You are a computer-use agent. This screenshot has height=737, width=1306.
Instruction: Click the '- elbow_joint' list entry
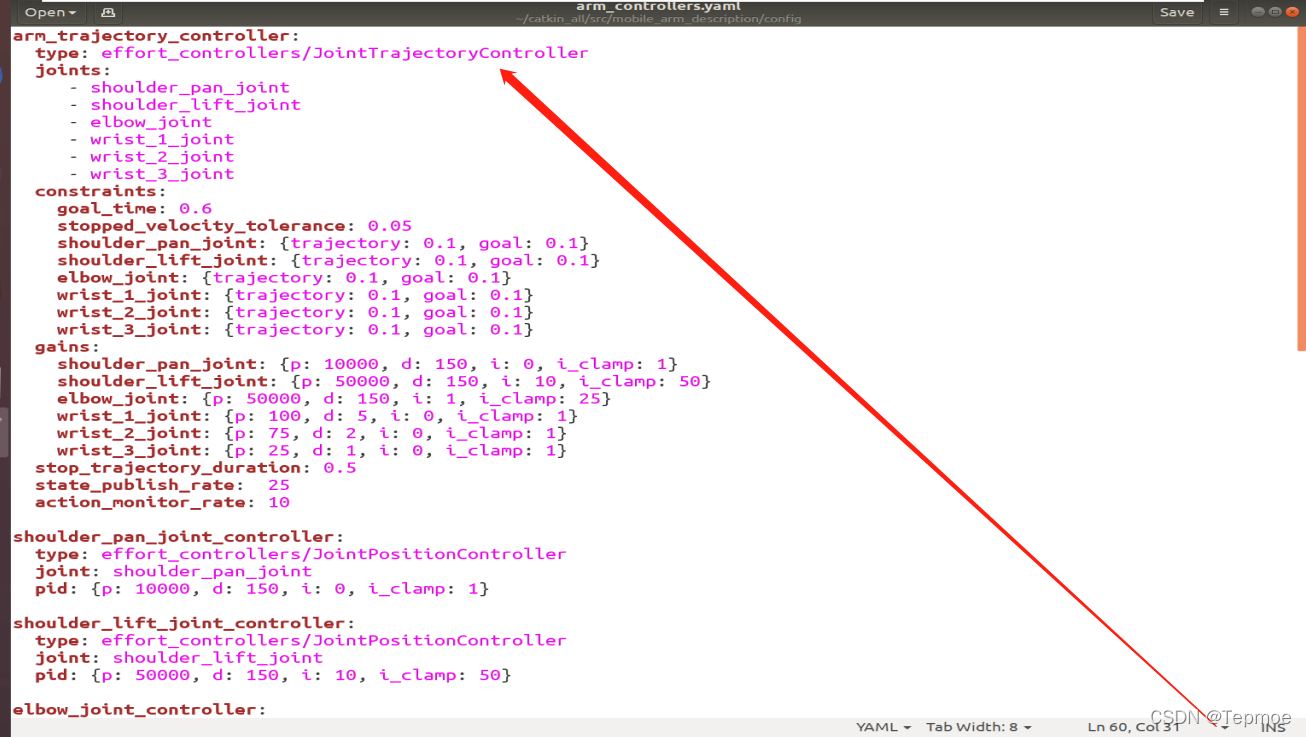[140, 122]
